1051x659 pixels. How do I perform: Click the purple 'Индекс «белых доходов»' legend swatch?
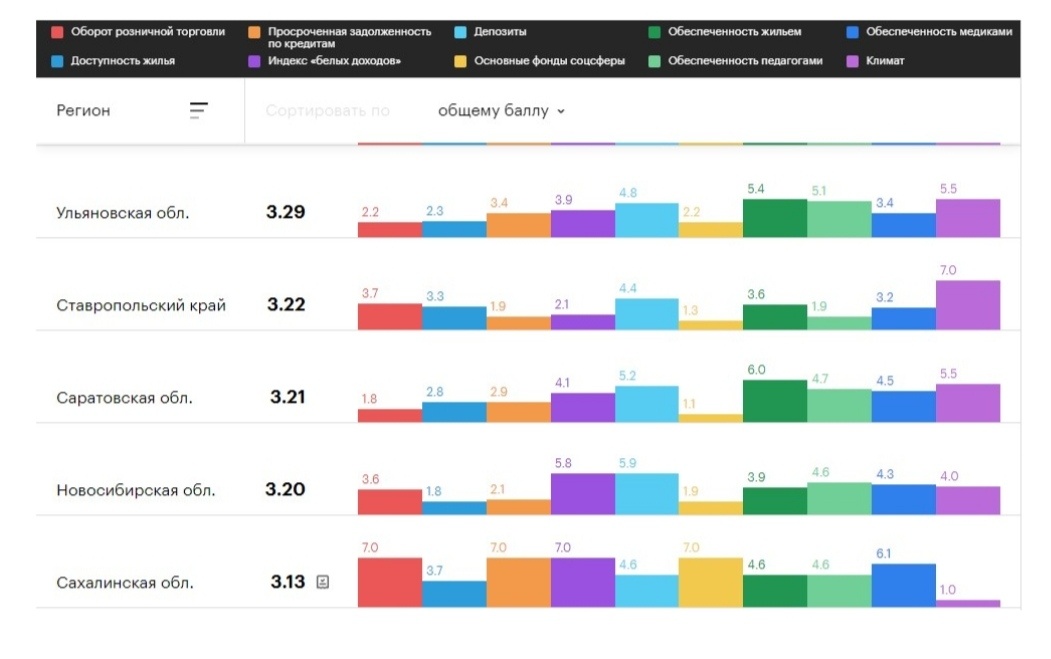coord(254,61)
